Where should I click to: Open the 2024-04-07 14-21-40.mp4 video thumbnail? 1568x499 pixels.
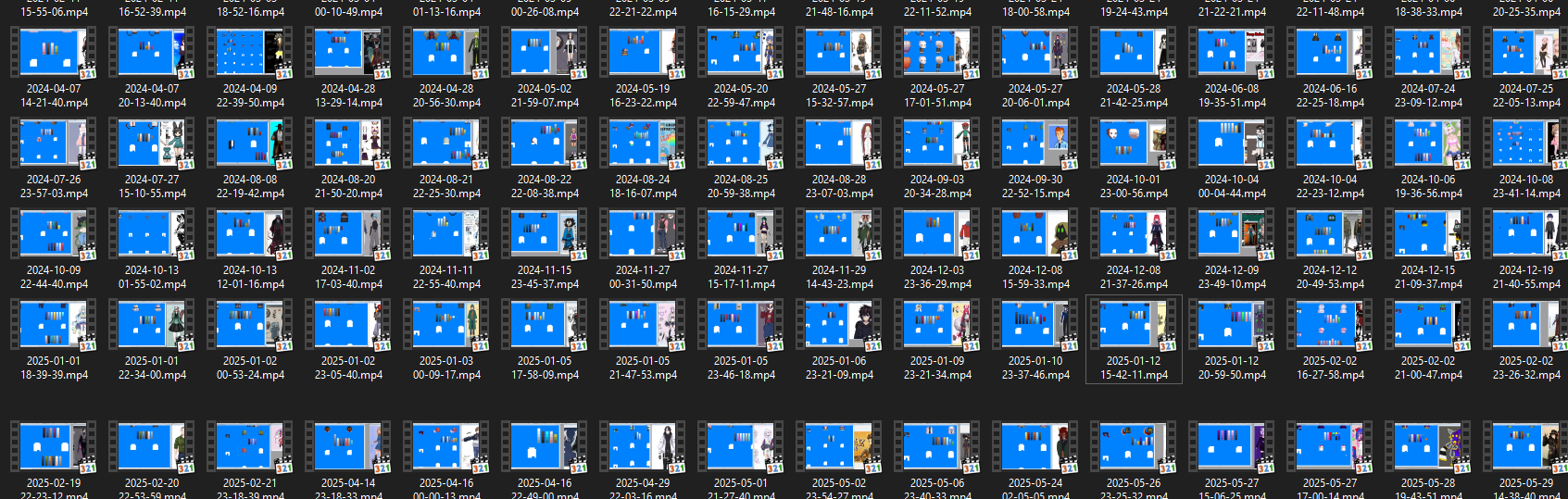tap(54, 52)
